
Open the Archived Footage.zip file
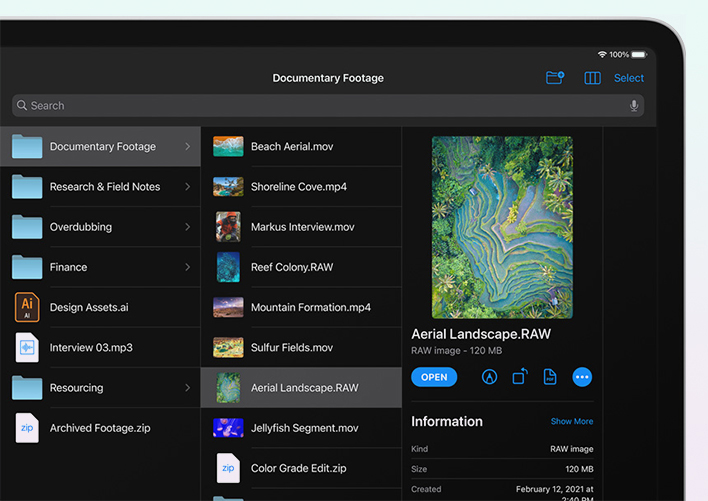(100, 428)
